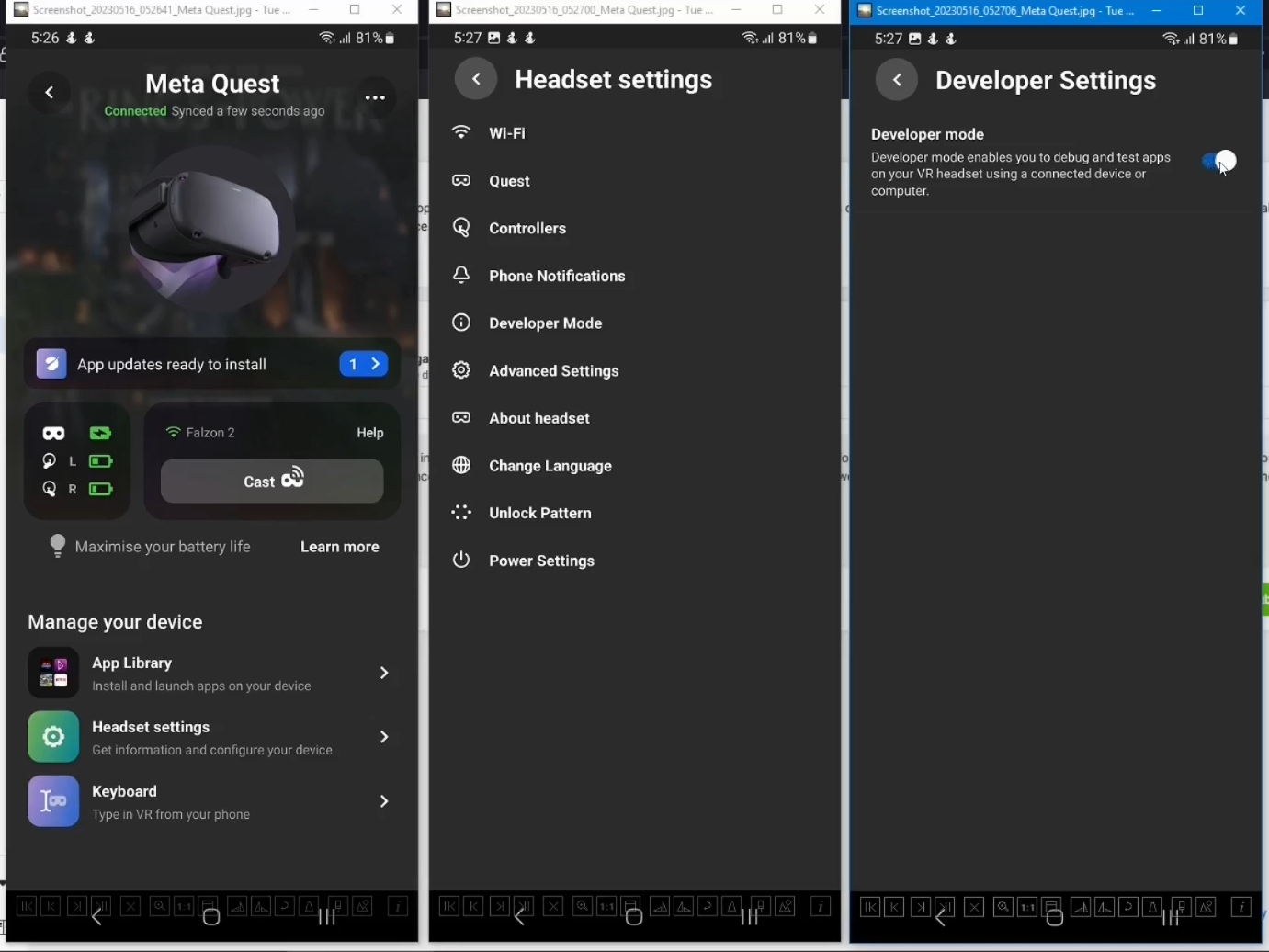Click first-image button in Meta Quest window toolbar

[x=27, y=907]
